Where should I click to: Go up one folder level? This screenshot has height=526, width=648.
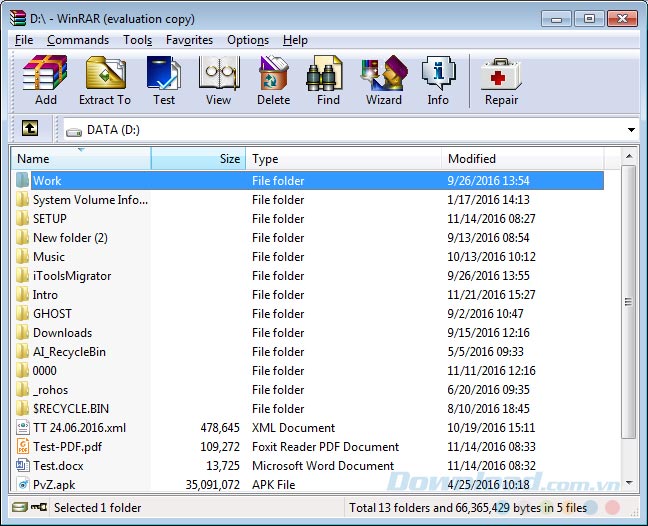click(x=30, y=129)
